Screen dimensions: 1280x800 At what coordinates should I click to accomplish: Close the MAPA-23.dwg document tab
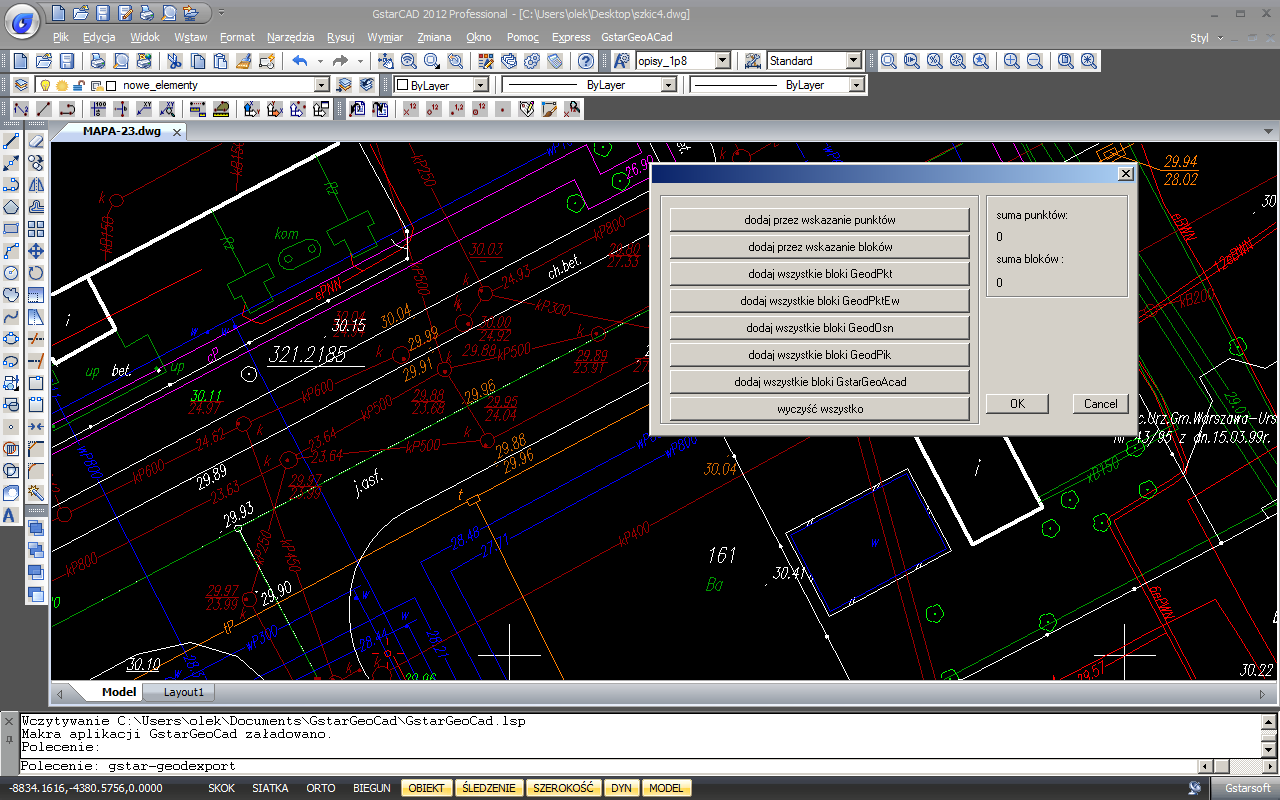177,132
